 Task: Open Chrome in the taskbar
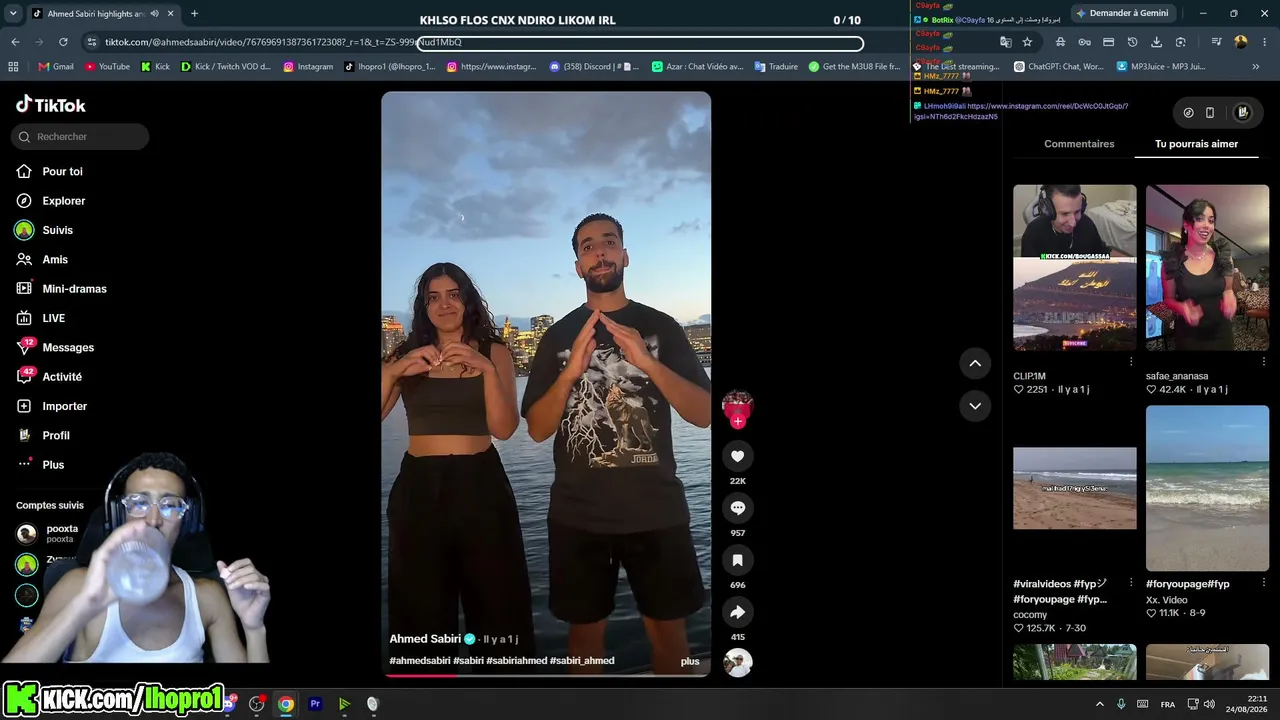click(x=286, y=704)
